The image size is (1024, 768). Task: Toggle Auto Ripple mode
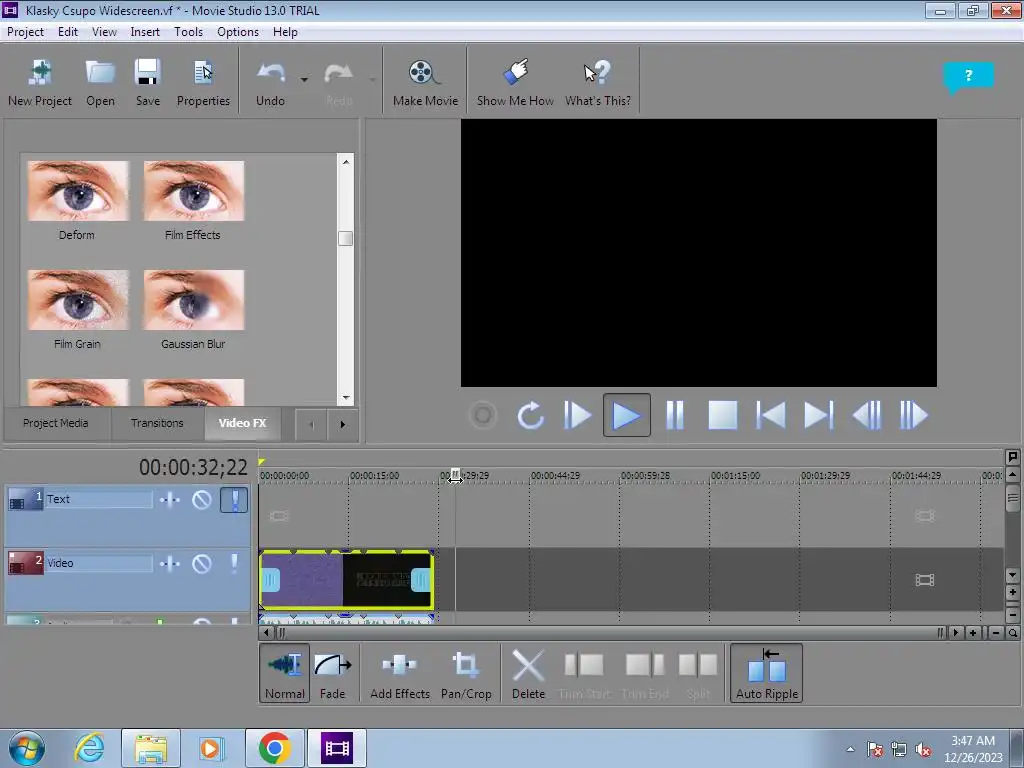click(x=767, y=673)
